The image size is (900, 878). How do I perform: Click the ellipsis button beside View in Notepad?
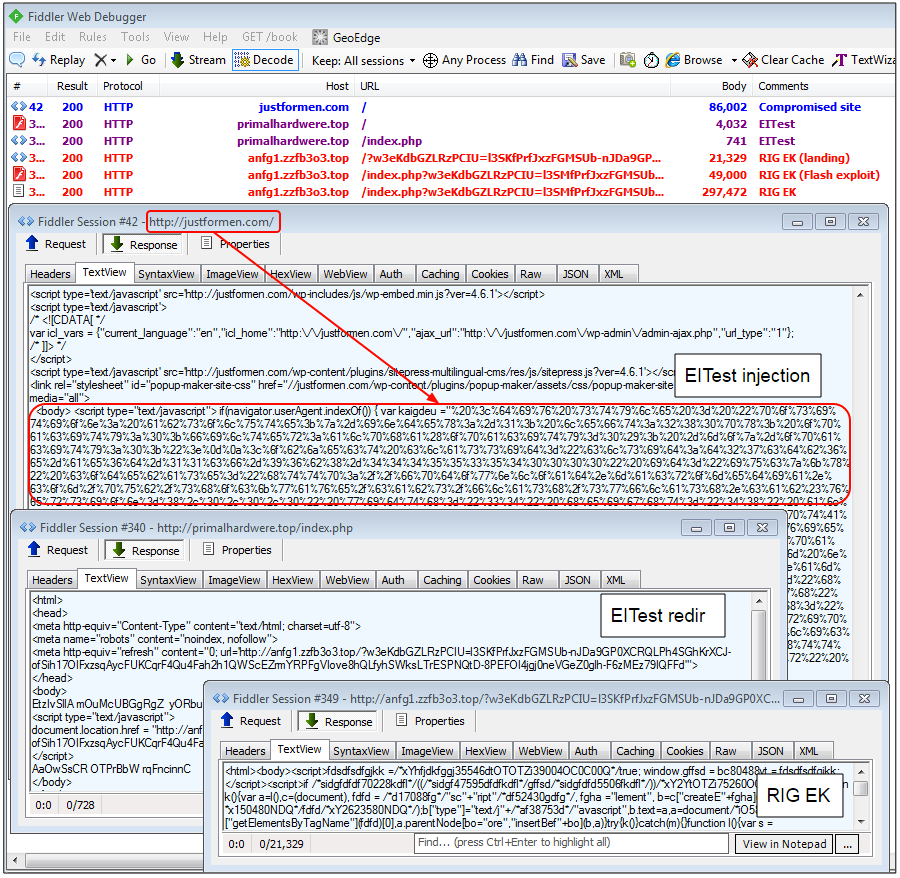tap(847, 844)
